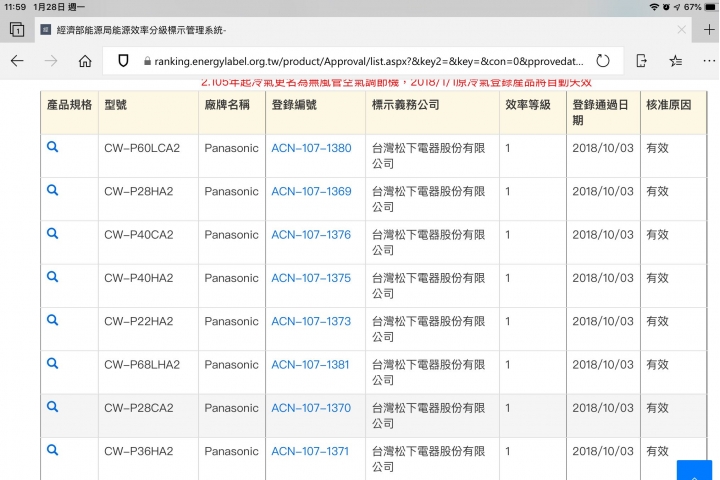Open registration ACN-107-1380
The height and width of the screenshot is (480, 720).
click(x=311, y=148)
